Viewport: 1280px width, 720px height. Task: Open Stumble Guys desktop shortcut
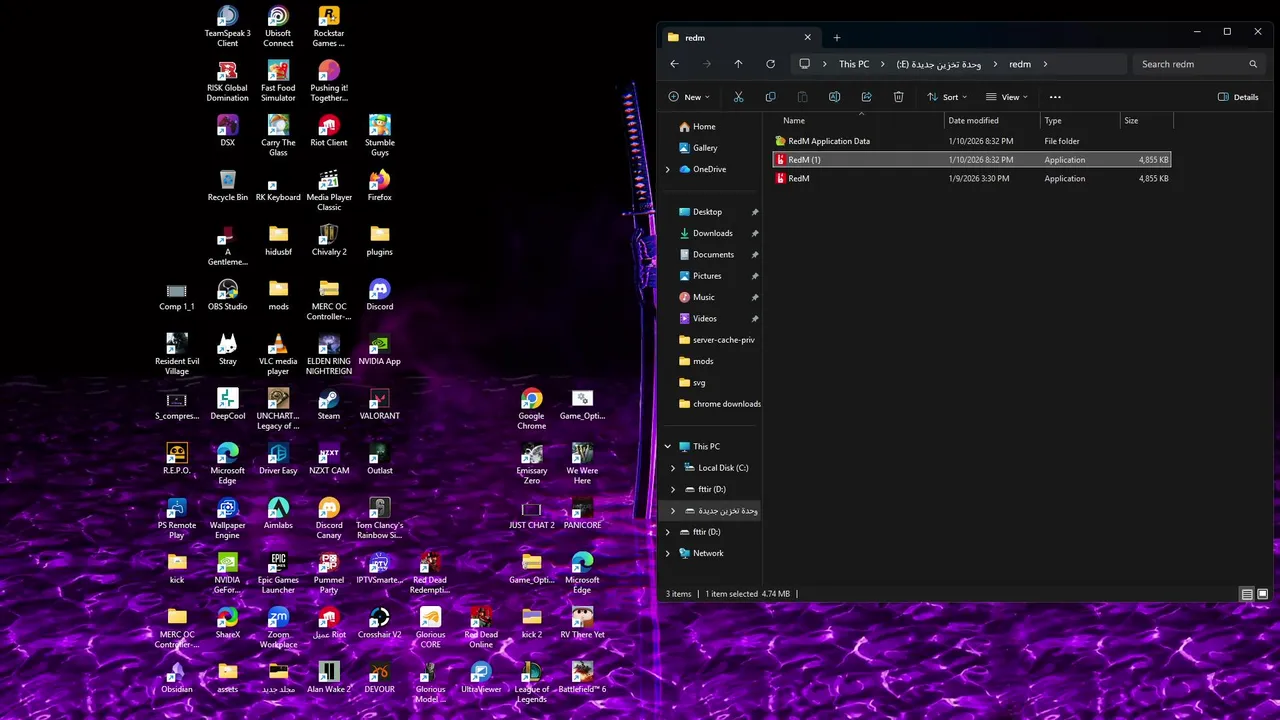pos(379,135)
